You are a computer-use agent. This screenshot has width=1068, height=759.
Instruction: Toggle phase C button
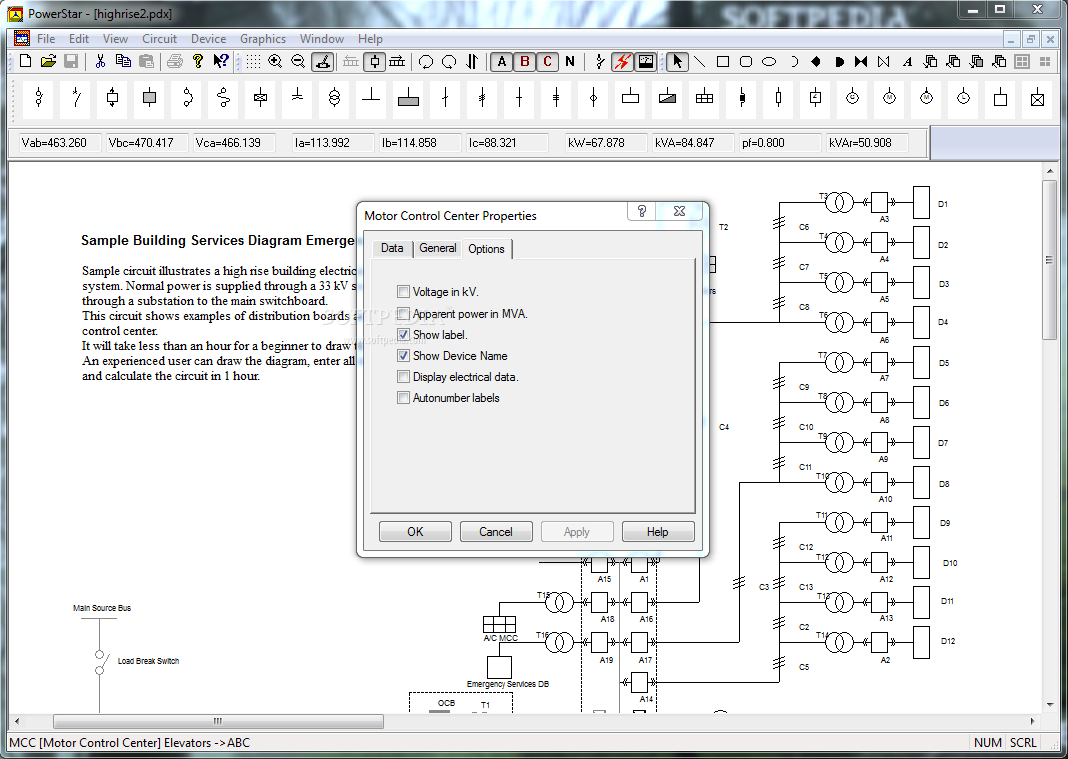coord(547,62)
